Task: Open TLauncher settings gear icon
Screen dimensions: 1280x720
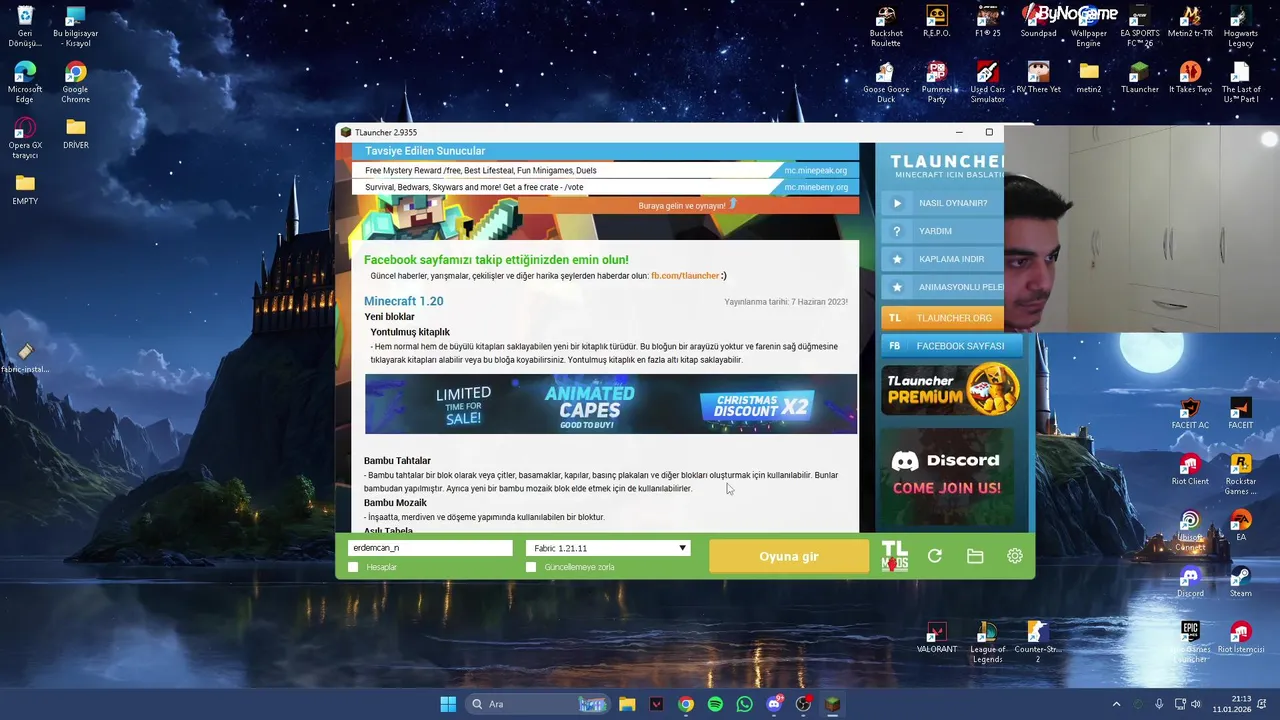Action: pos(1015,556)
